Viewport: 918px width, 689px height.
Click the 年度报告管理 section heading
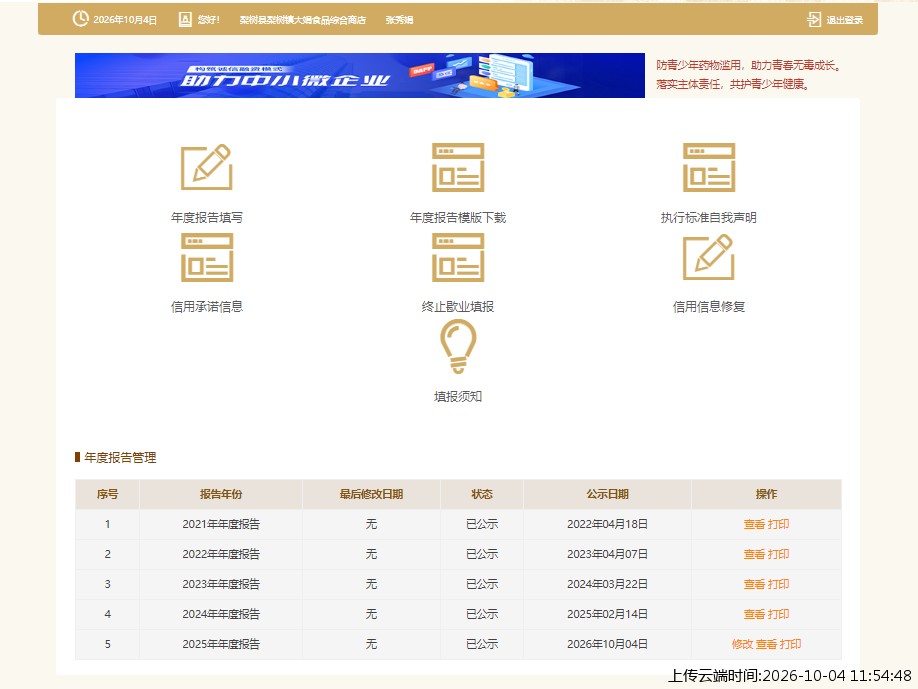(x=120, y=457)
